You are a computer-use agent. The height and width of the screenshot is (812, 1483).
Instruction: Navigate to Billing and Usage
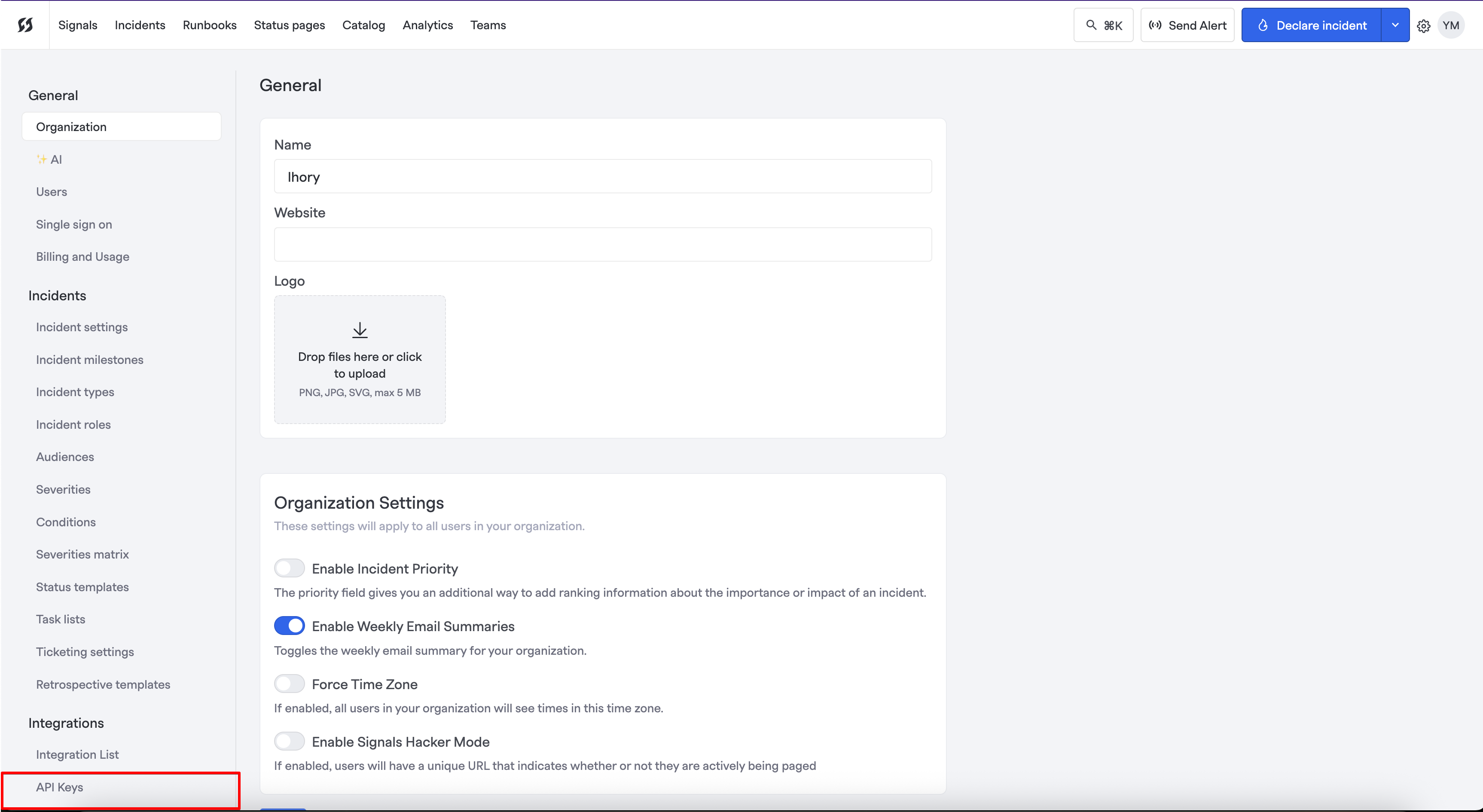coord(82,257)
